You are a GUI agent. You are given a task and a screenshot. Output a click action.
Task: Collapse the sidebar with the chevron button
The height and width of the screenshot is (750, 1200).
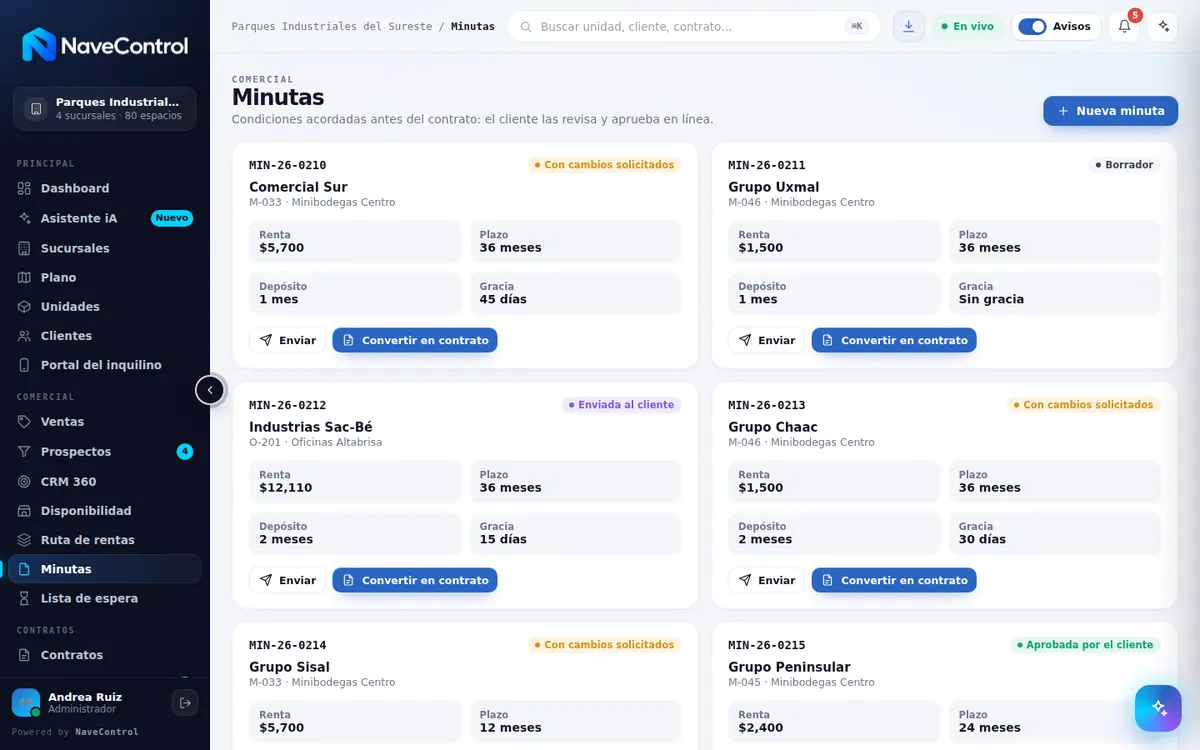point(210,390)
